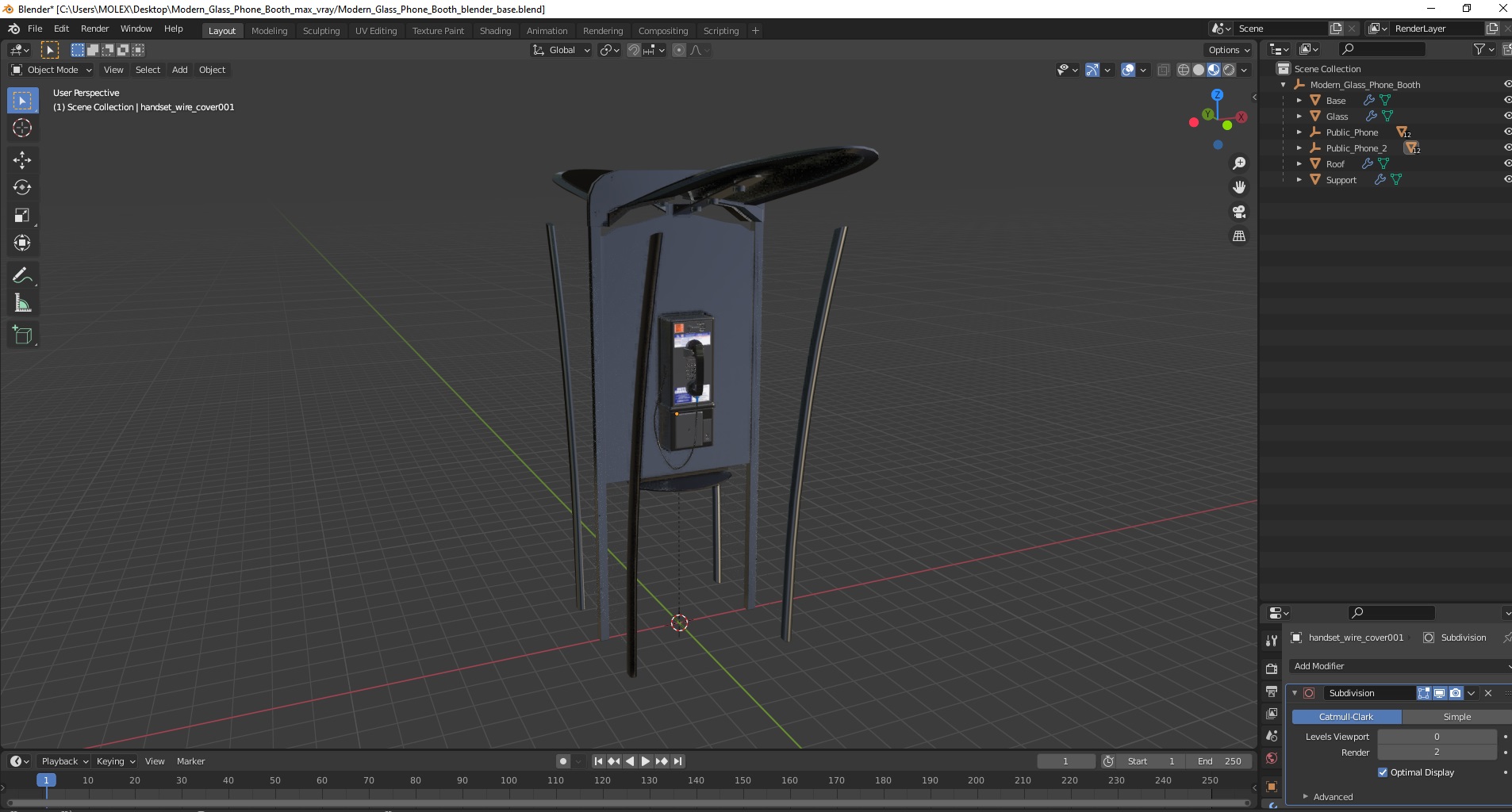This screenshot has height=812, width=1512.
Task: Toggle Subdivision modifier render display
Action: click(1456, 693)
